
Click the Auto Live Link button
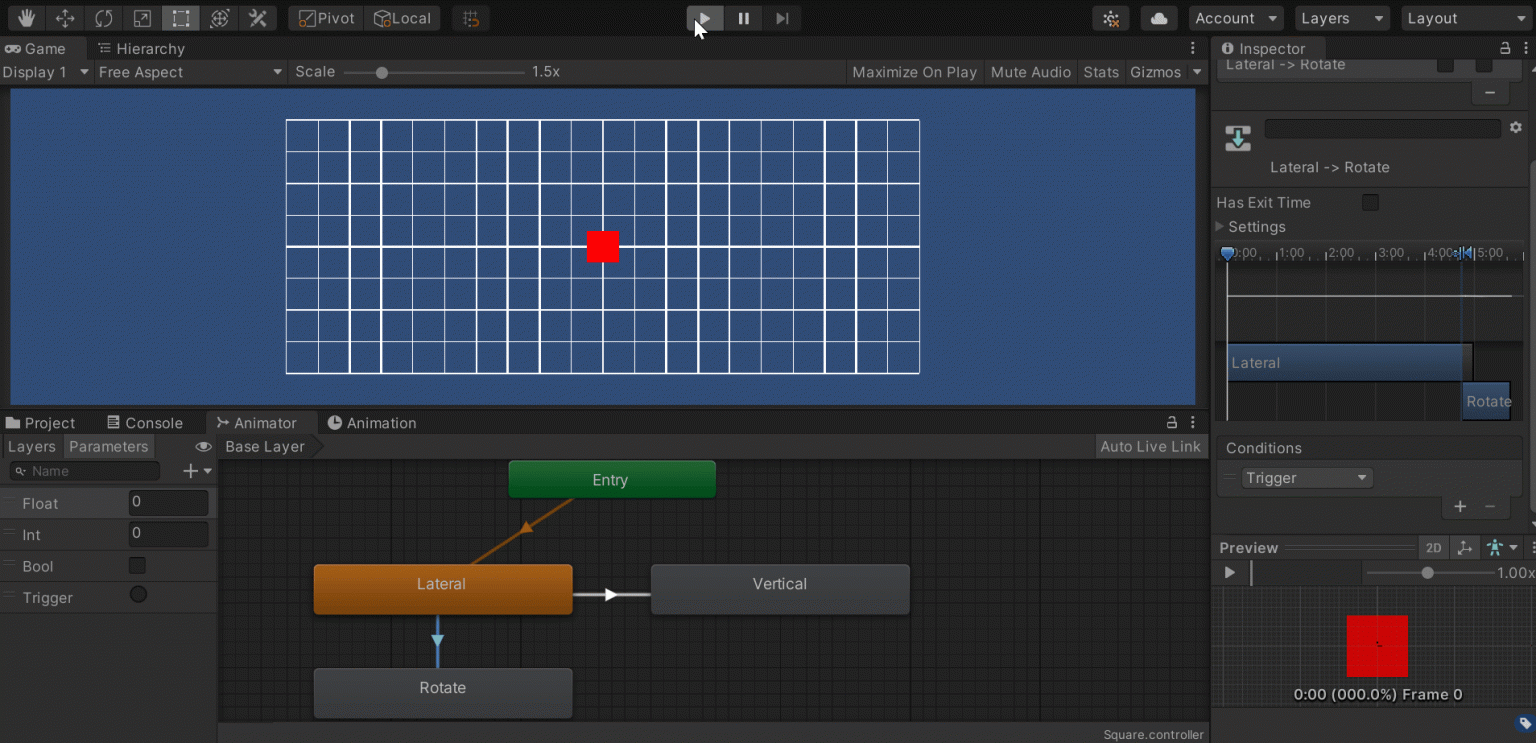[1150, 447]
